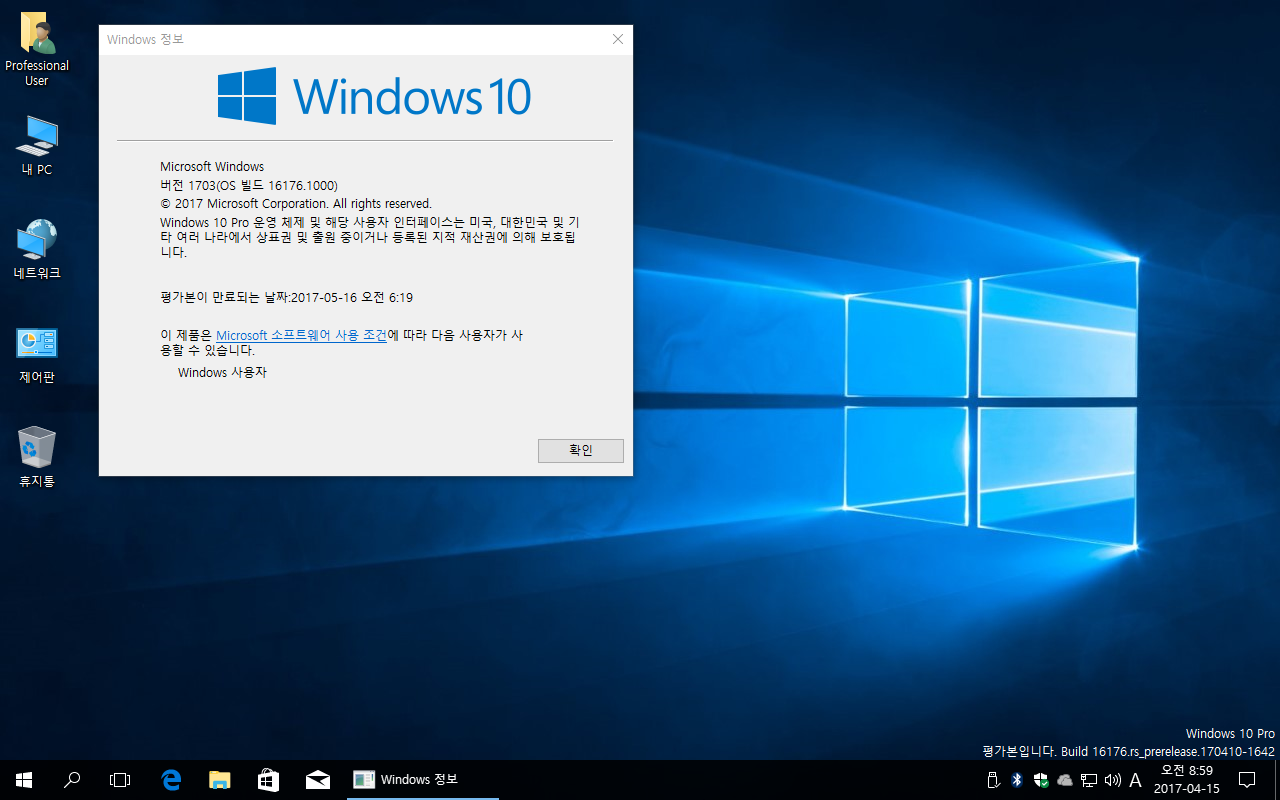Click the 확인 button
The height and width of the screenshot is (800, 1280).
581,451
